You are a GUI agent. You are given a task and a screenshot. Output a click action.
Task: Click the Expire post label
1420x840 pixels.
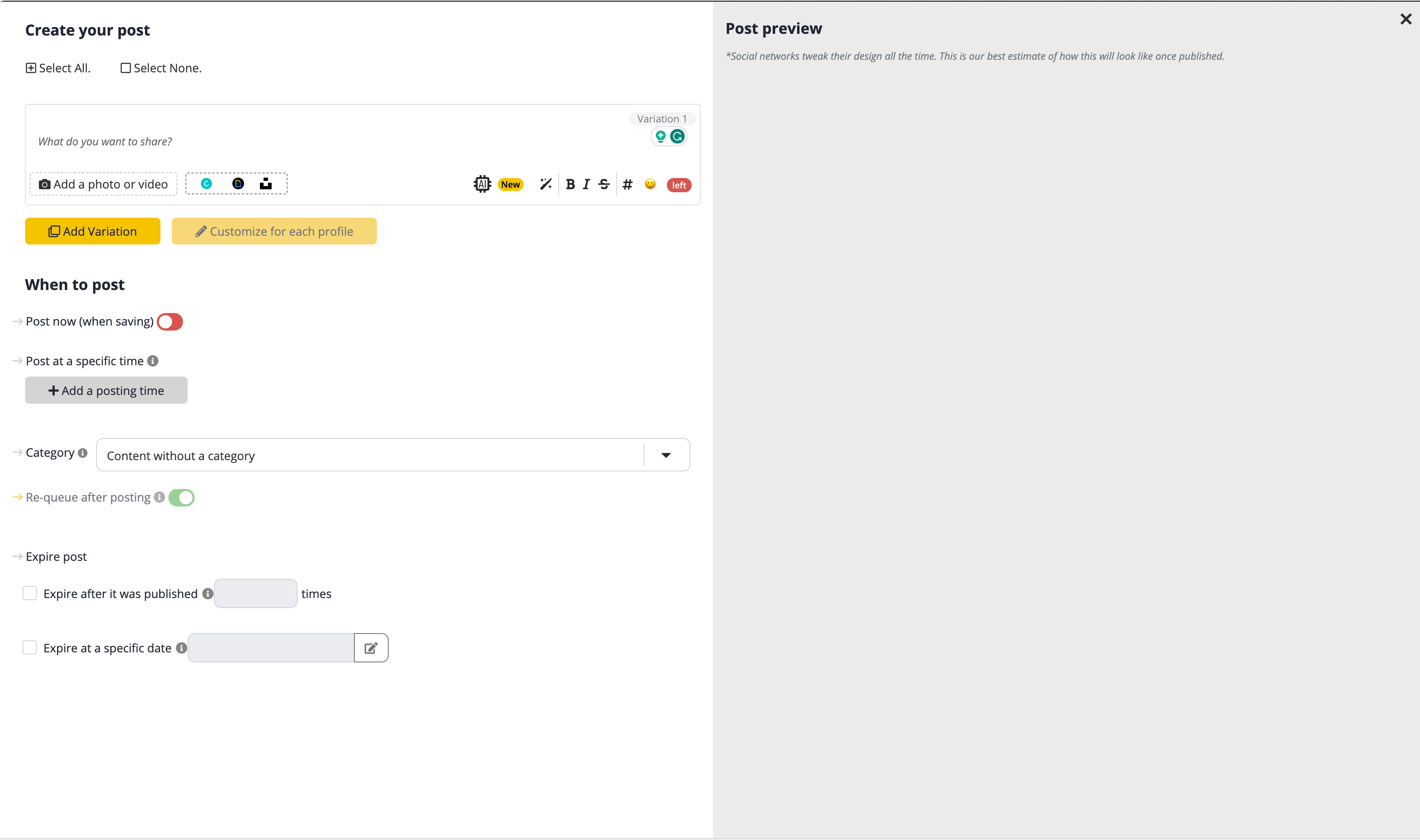click(56, 556)
